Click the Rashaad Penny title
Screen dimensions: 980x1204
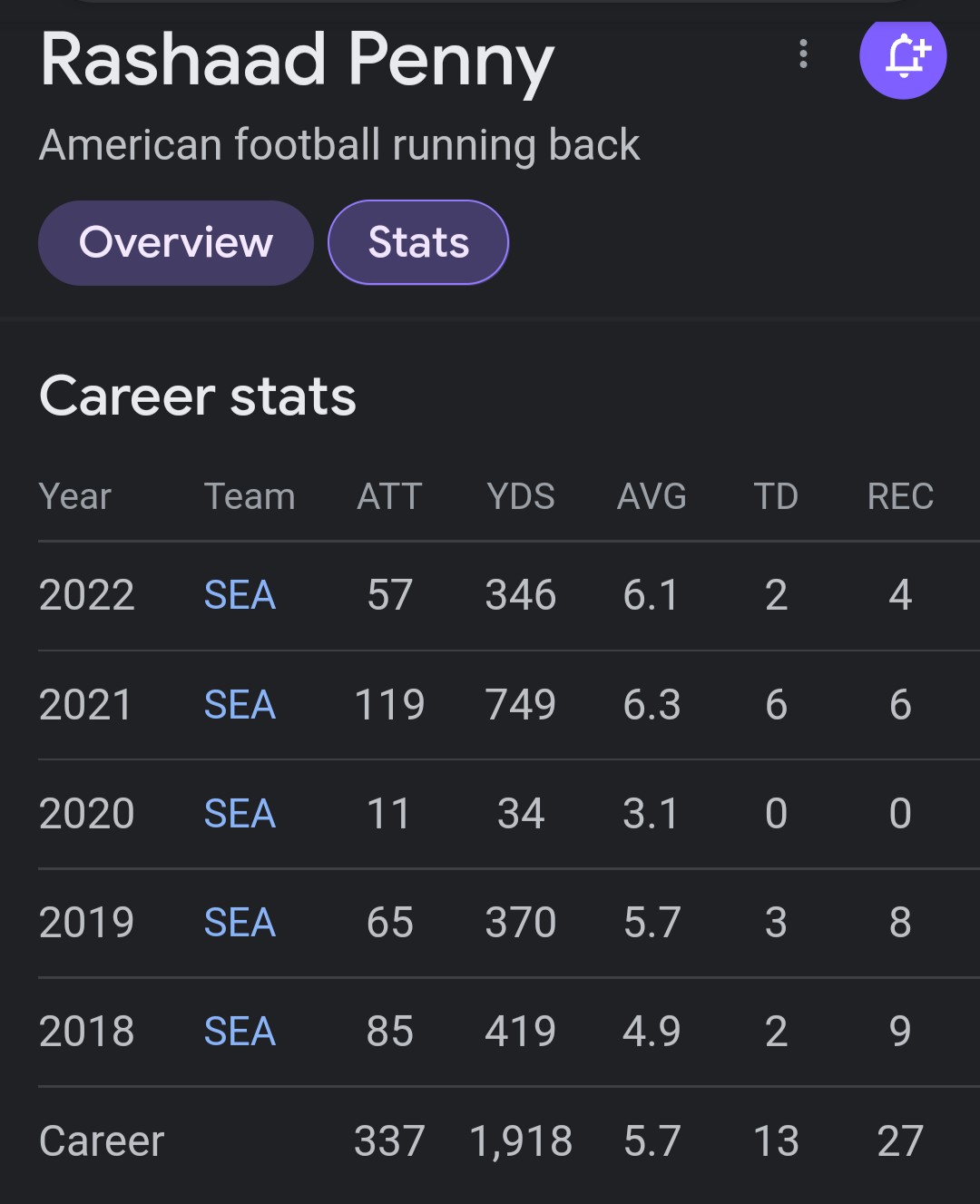tap(297, 62)
